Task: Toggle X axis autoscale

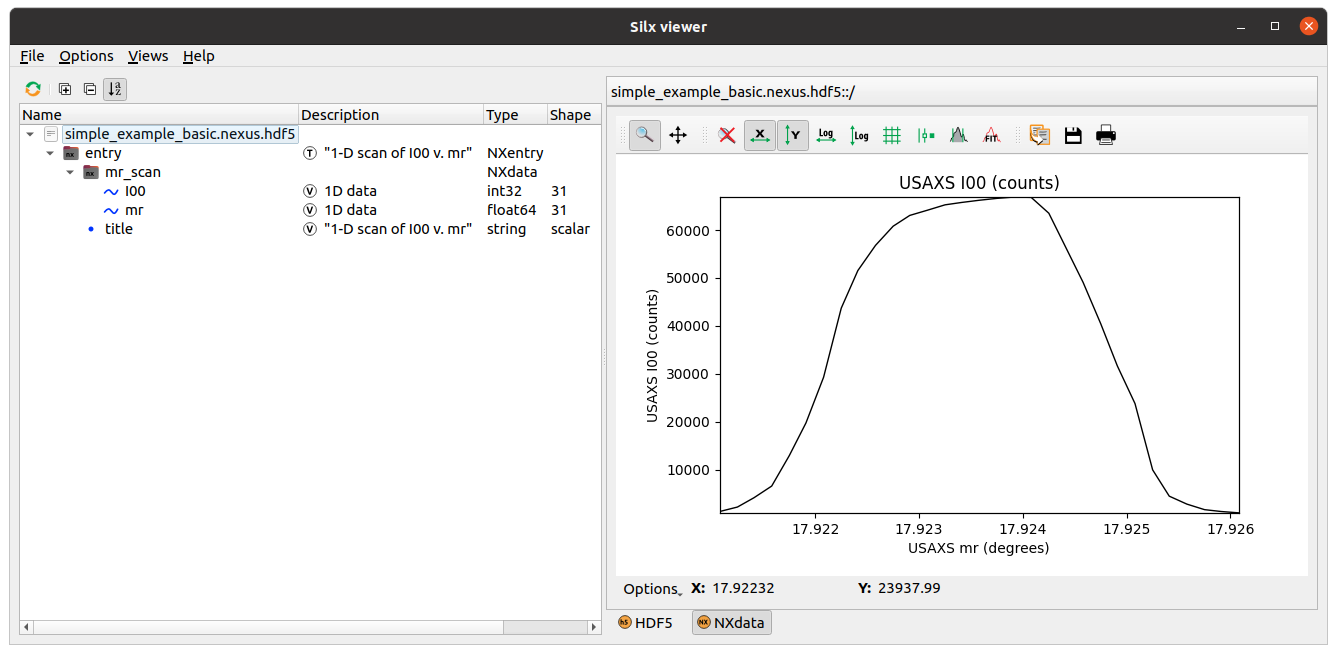Action: (760, 135)
